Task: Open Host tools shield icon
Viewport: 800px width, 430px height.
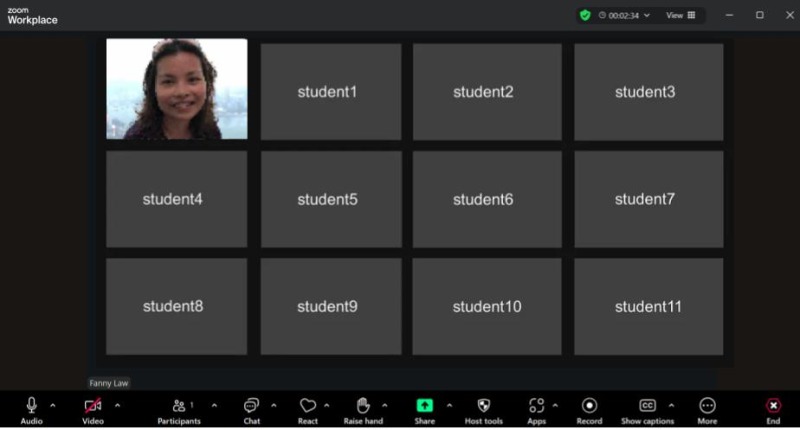Action: pos(484,406)
